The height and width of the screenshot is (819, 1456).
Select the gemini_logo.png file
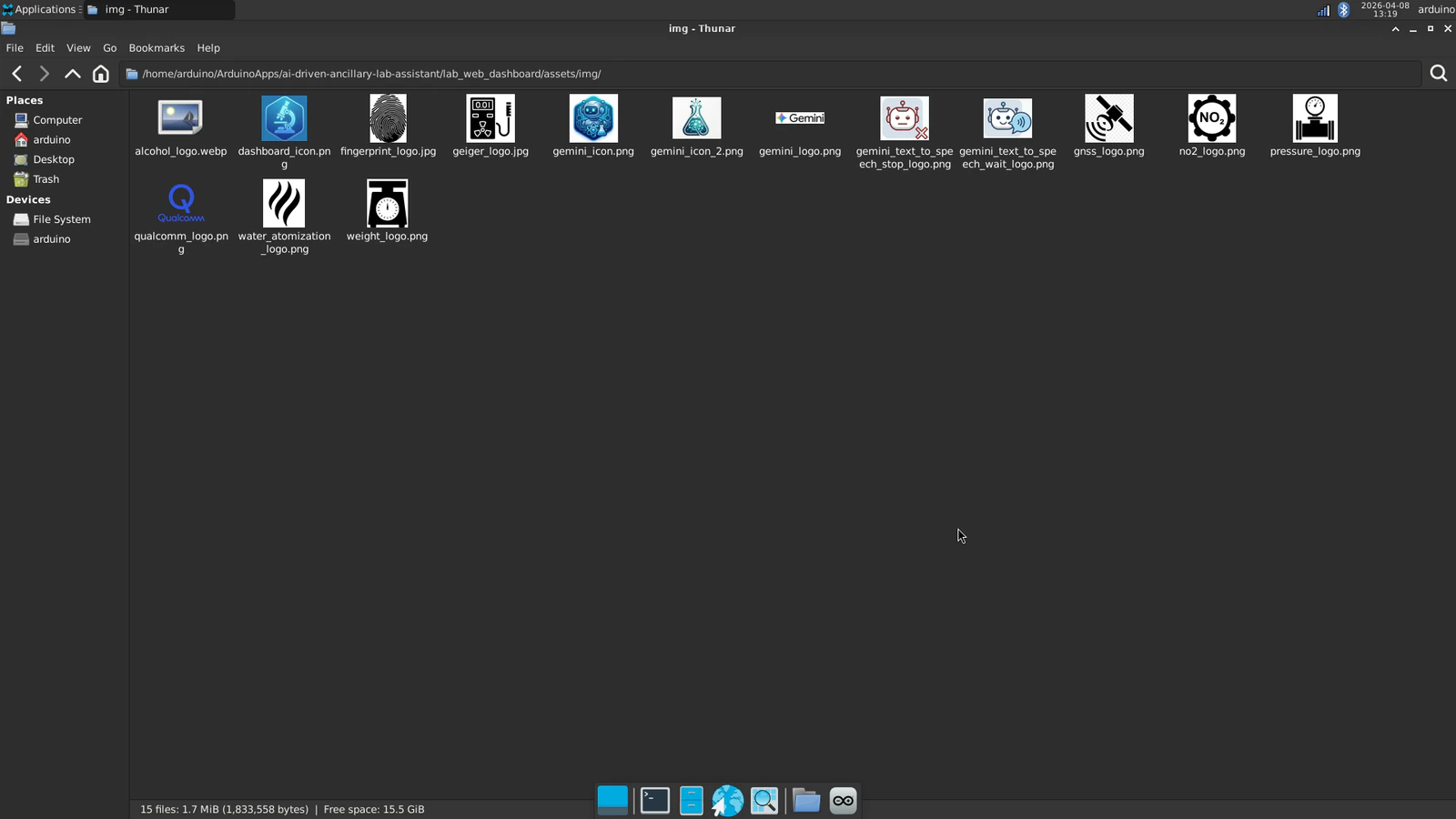coord(800,118)
